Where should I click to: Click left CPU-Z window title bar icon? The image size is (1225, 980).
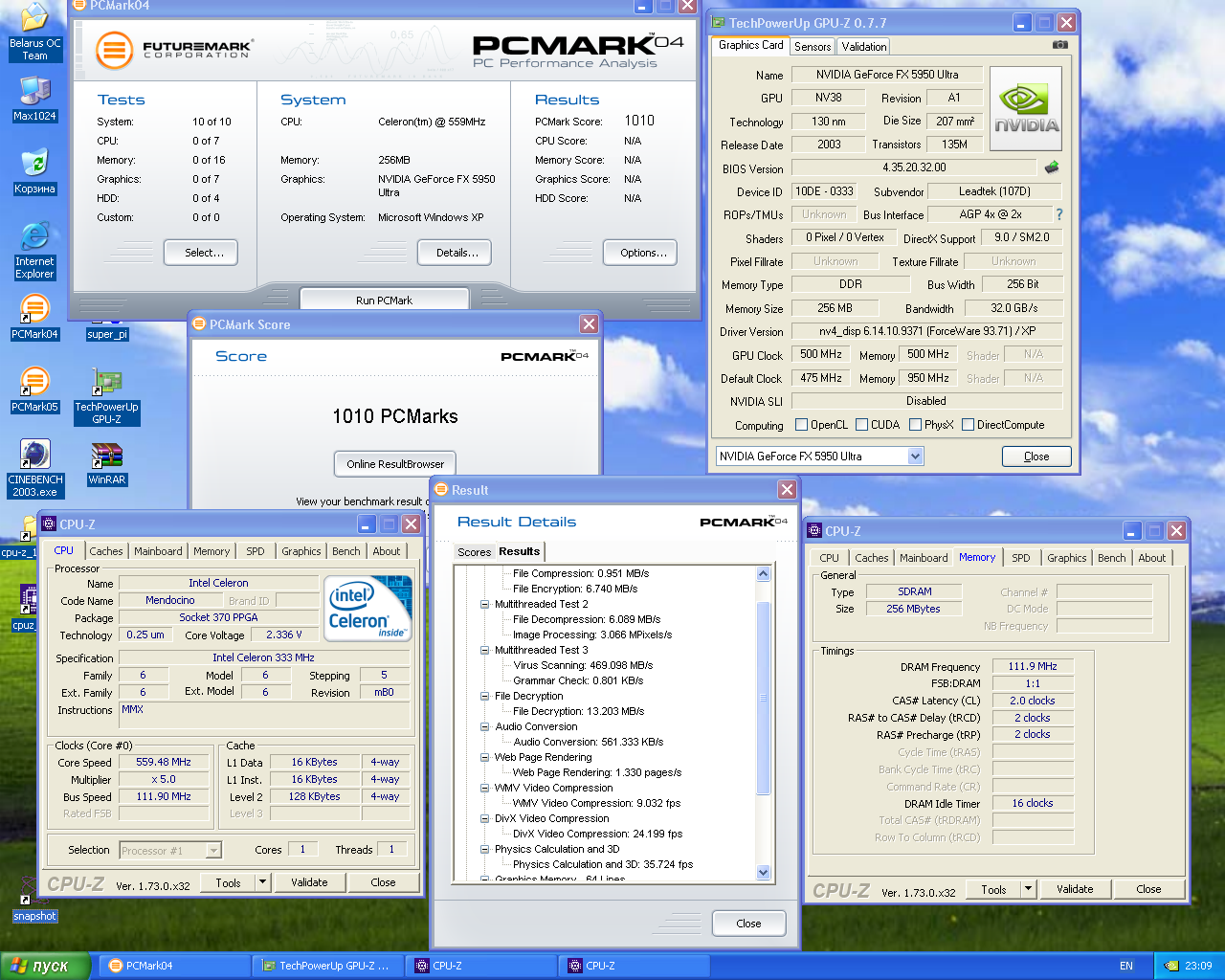click(49, 523)
